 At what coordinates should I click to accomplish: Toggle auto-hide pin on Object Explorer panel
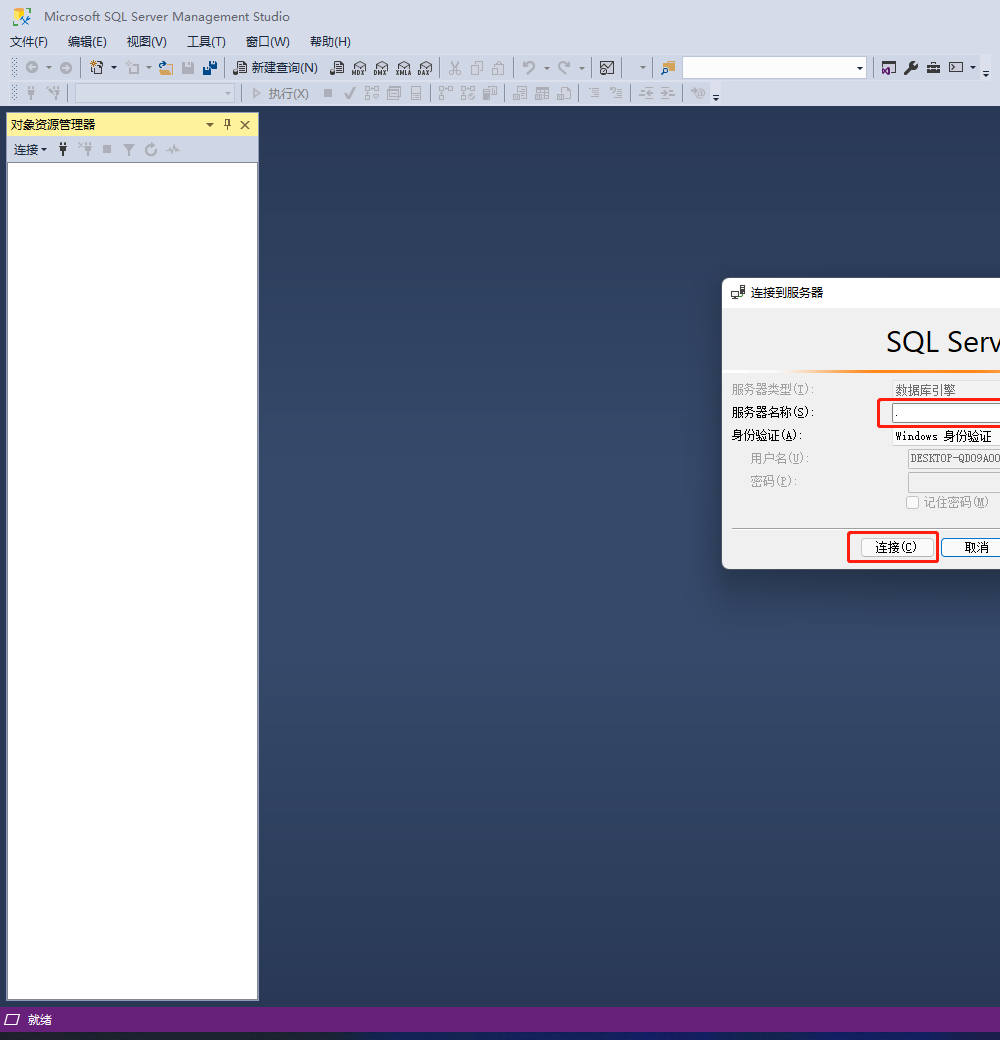click(x=227, y=124)
